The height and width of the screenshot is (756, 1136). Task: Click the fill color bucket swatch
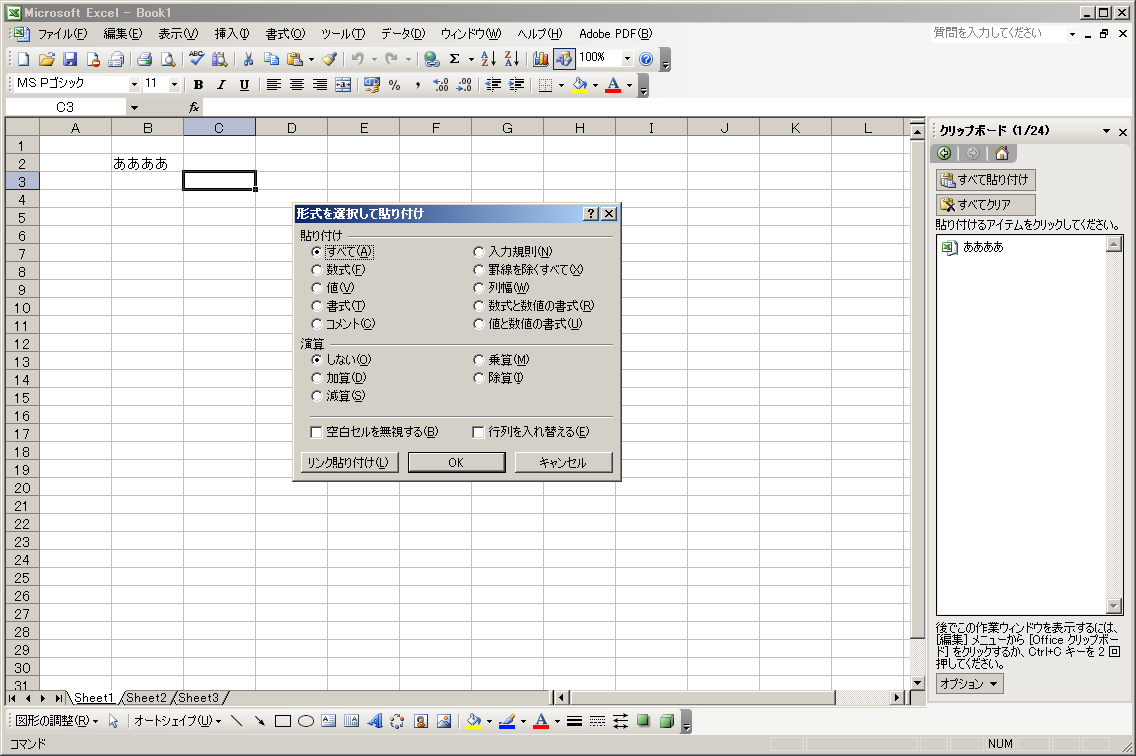(x=579, y=85)
